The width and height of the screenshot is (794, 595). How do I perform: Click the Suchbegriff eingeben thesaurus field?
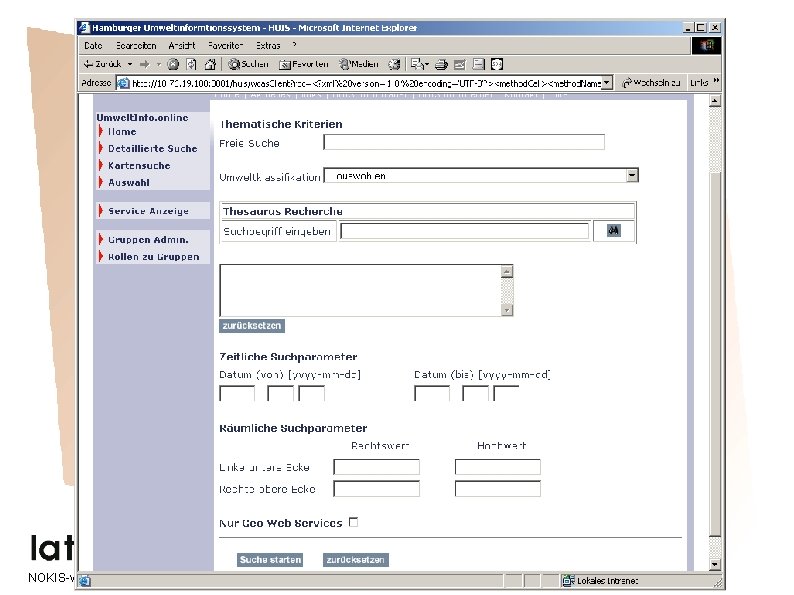pyautogui.click(x=464, y=231)
